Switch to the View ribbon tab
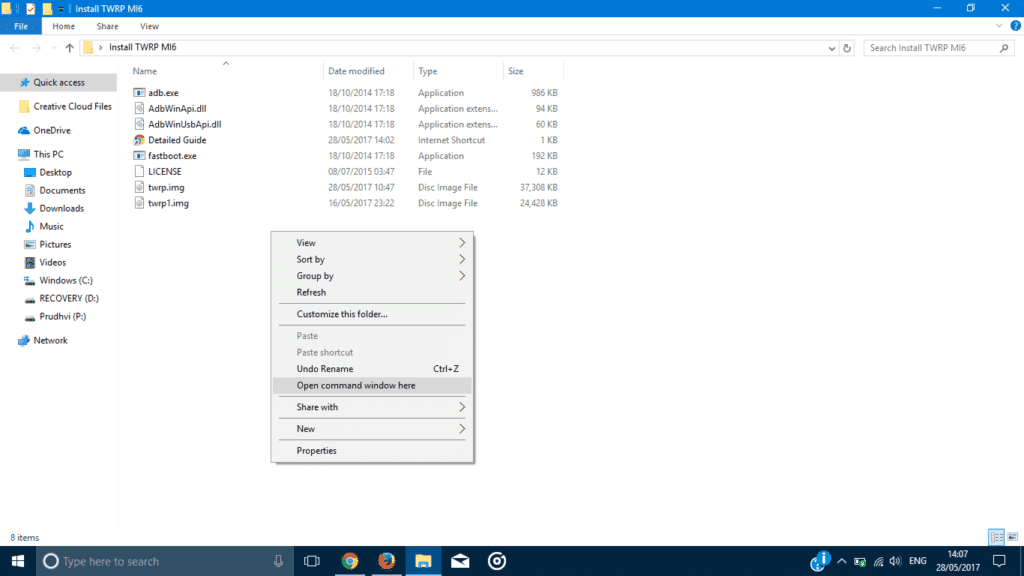1024x576 pixels. click(x=149, y=26)
